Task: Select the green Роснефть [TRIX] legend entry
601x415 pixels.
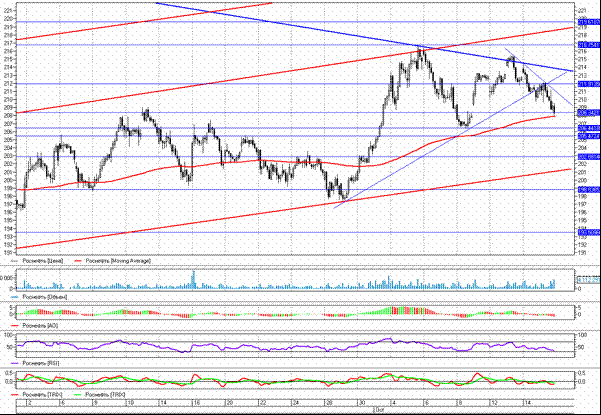Action: (110, 395)
